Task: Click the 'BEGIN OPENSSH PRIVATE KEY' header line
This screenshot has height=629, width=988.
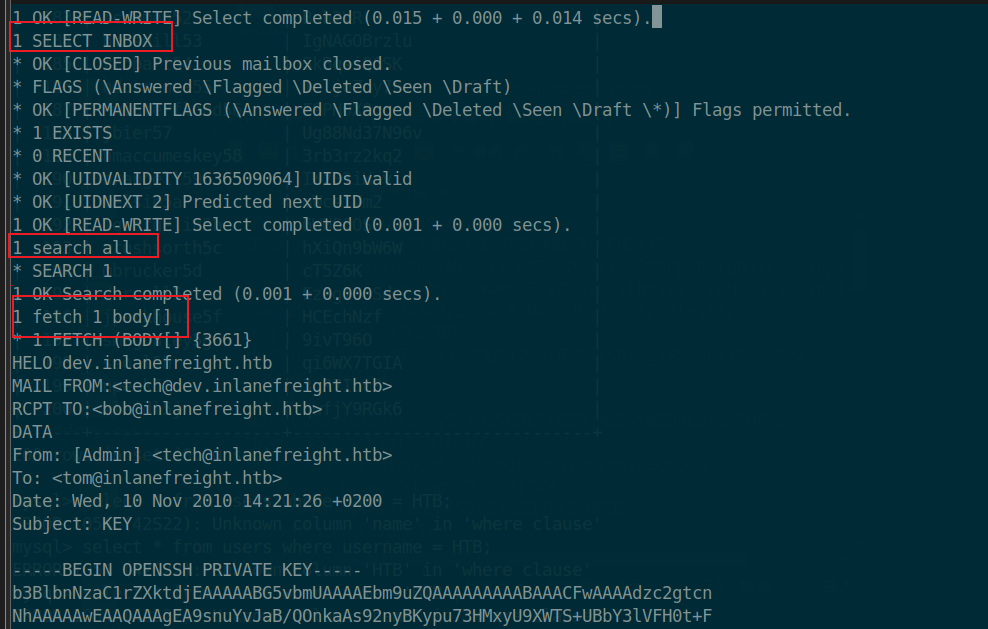Action: click(187, 570)
